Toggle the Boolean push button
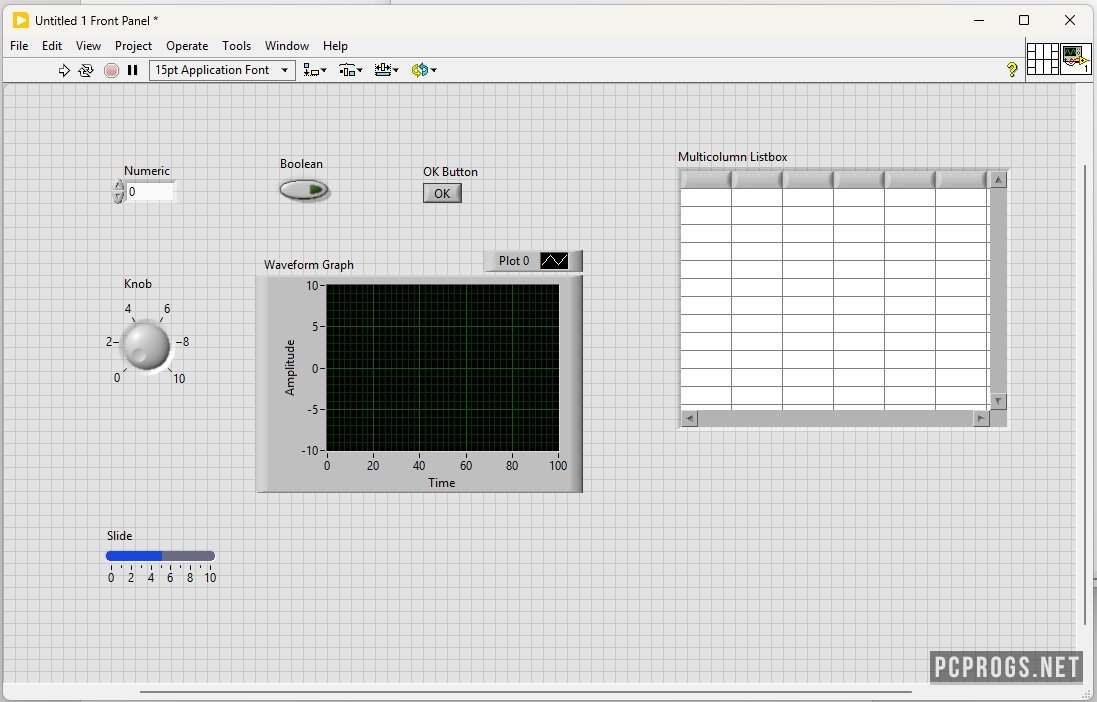Image resolution: width=1097 pixels, height=702 pixels. [304, 190]
